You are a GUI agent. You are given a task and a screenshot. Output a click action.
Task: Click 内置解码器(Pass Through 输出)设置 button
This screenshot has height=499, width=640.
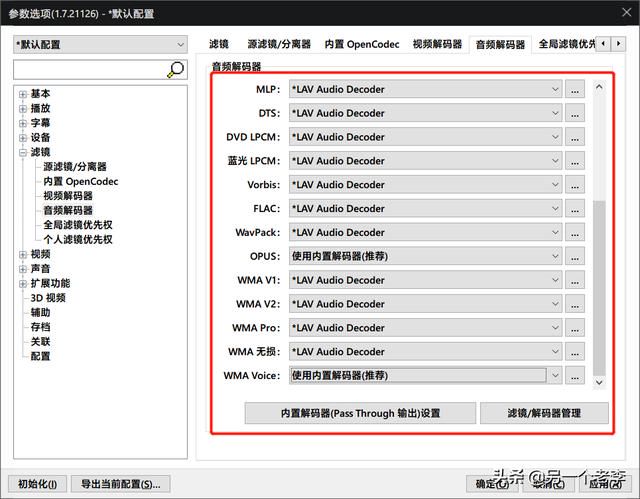360,413
